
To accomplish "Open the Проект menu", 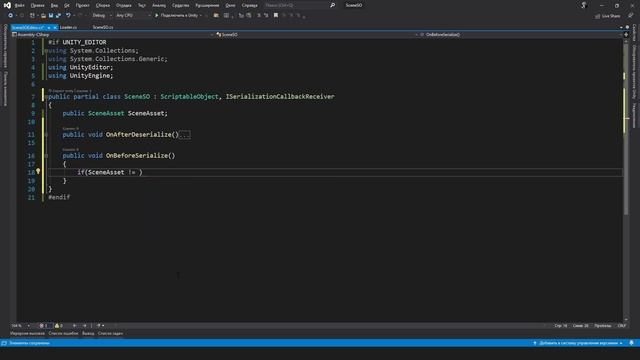I will point(82,6).
